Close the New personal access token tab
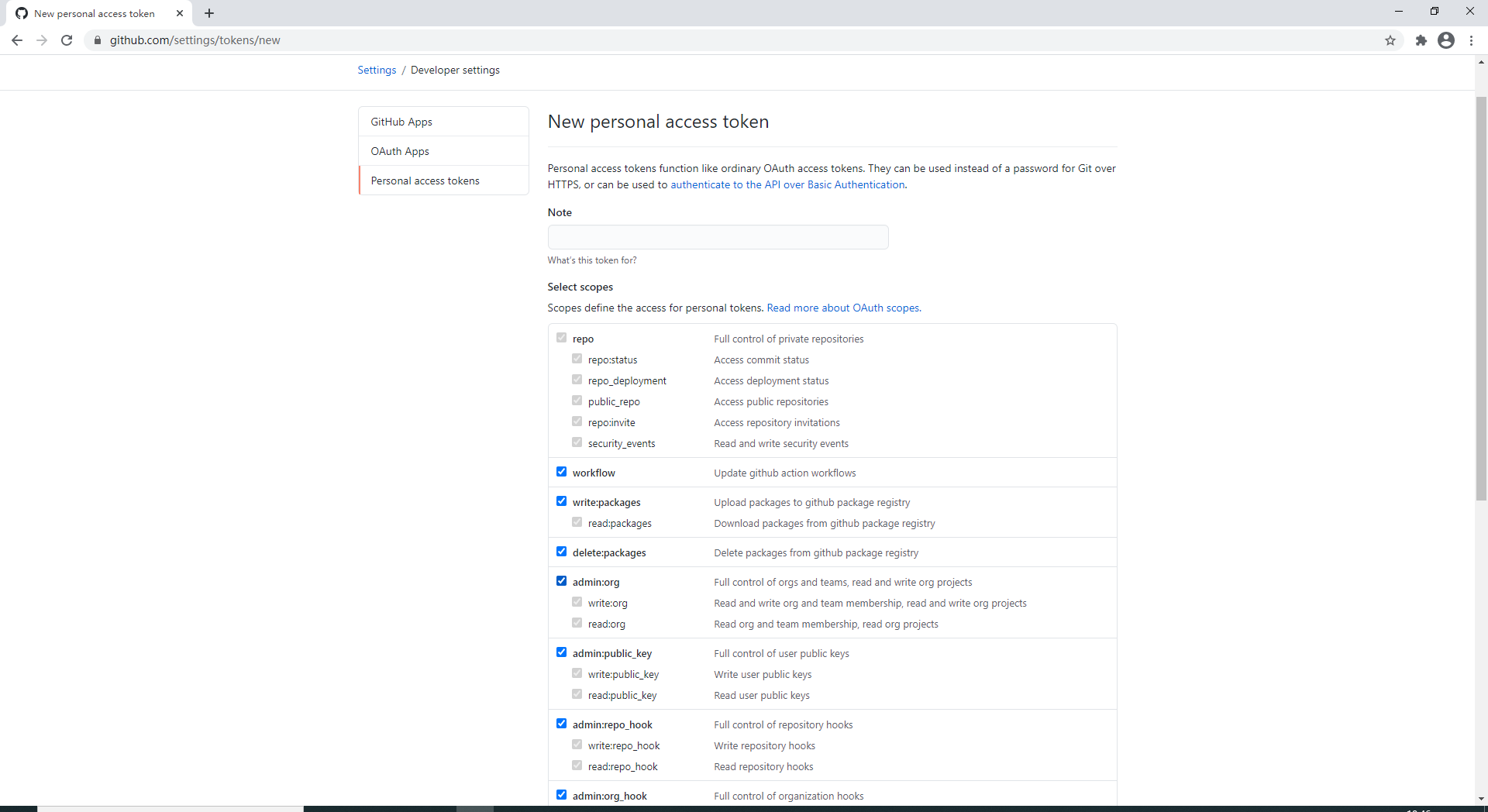 180,13
